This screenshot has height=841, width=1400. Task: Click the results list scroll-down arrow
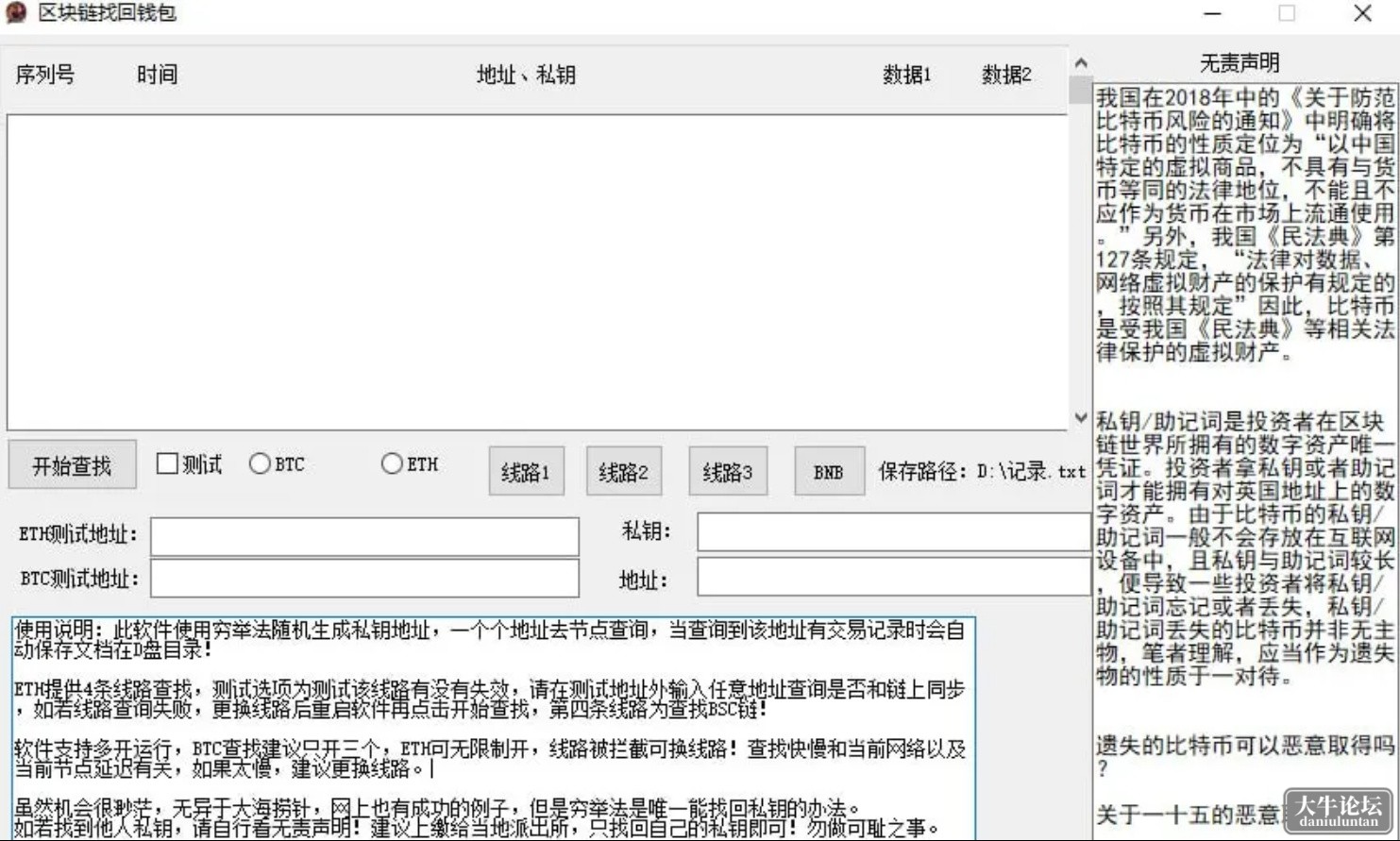click(x=1081, y=418)
